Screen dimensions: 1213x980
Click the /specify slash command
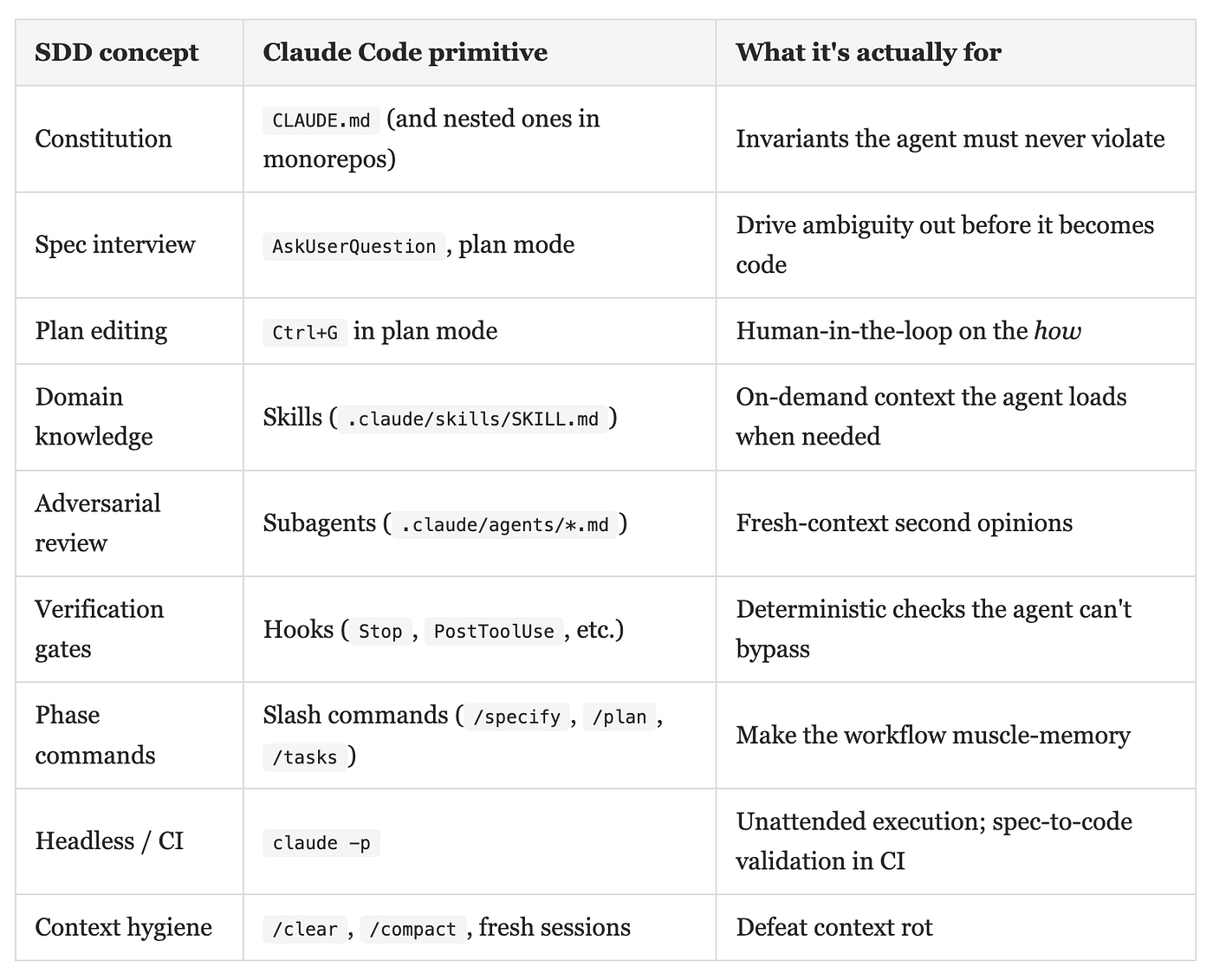(516, 717)
